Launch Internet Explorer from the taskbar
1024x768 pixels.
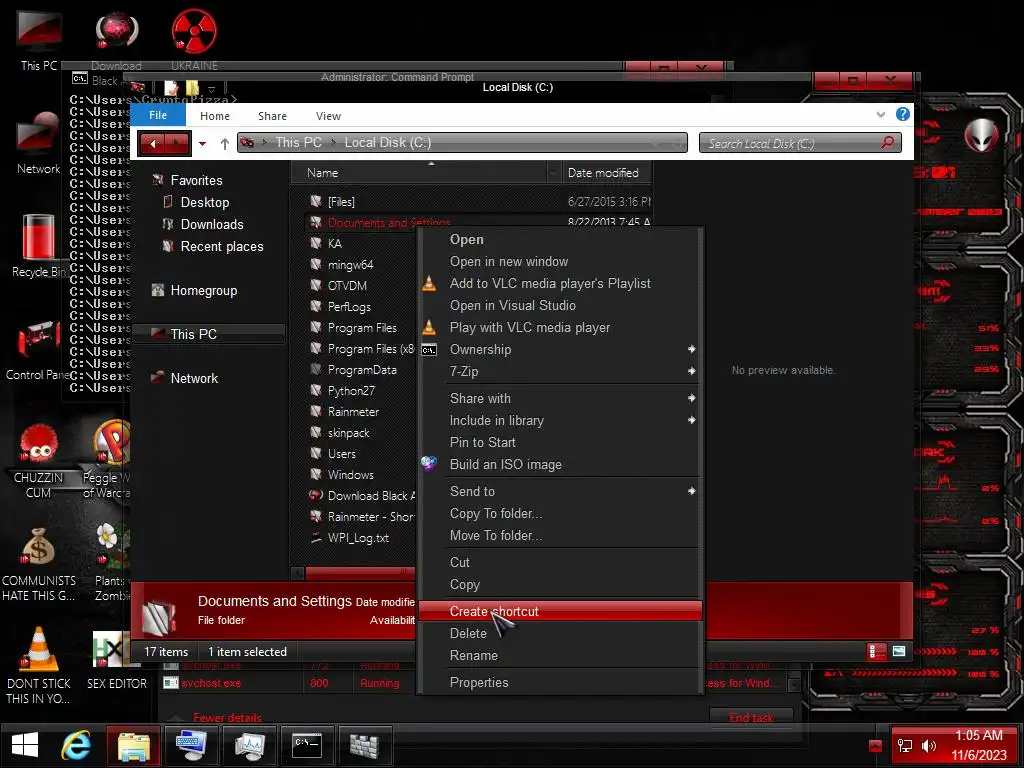[x=76, y=745]
